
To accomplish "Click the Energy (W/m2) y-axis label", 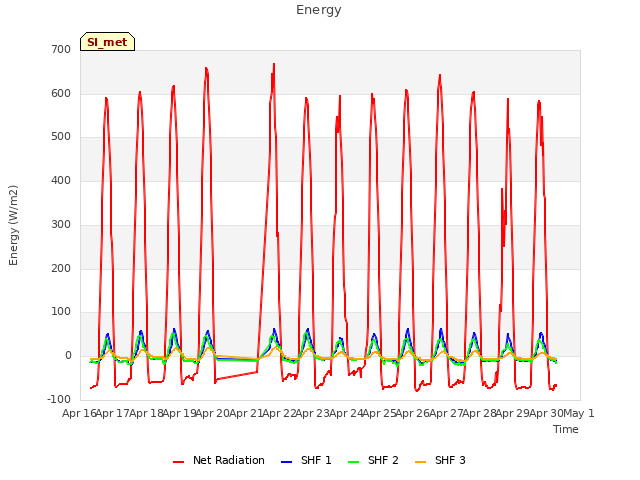I will pos(13,225).
